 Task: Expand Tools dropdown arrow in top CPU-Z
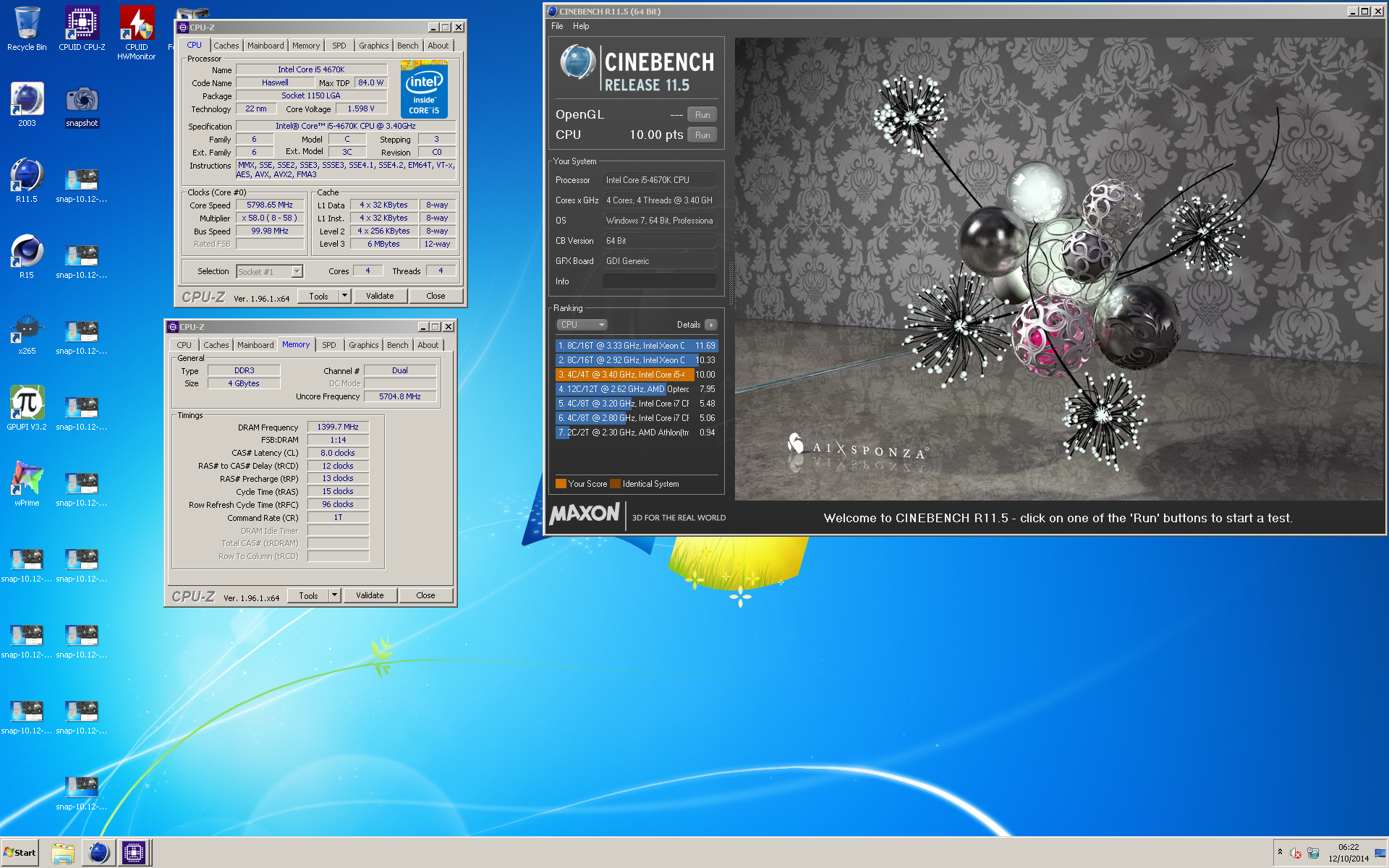coord(344,297)
